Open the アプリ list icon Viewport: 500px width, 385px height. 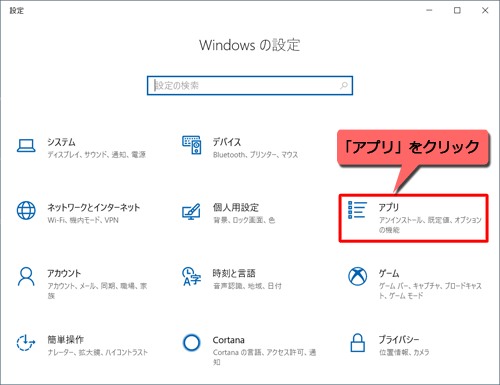357,210
